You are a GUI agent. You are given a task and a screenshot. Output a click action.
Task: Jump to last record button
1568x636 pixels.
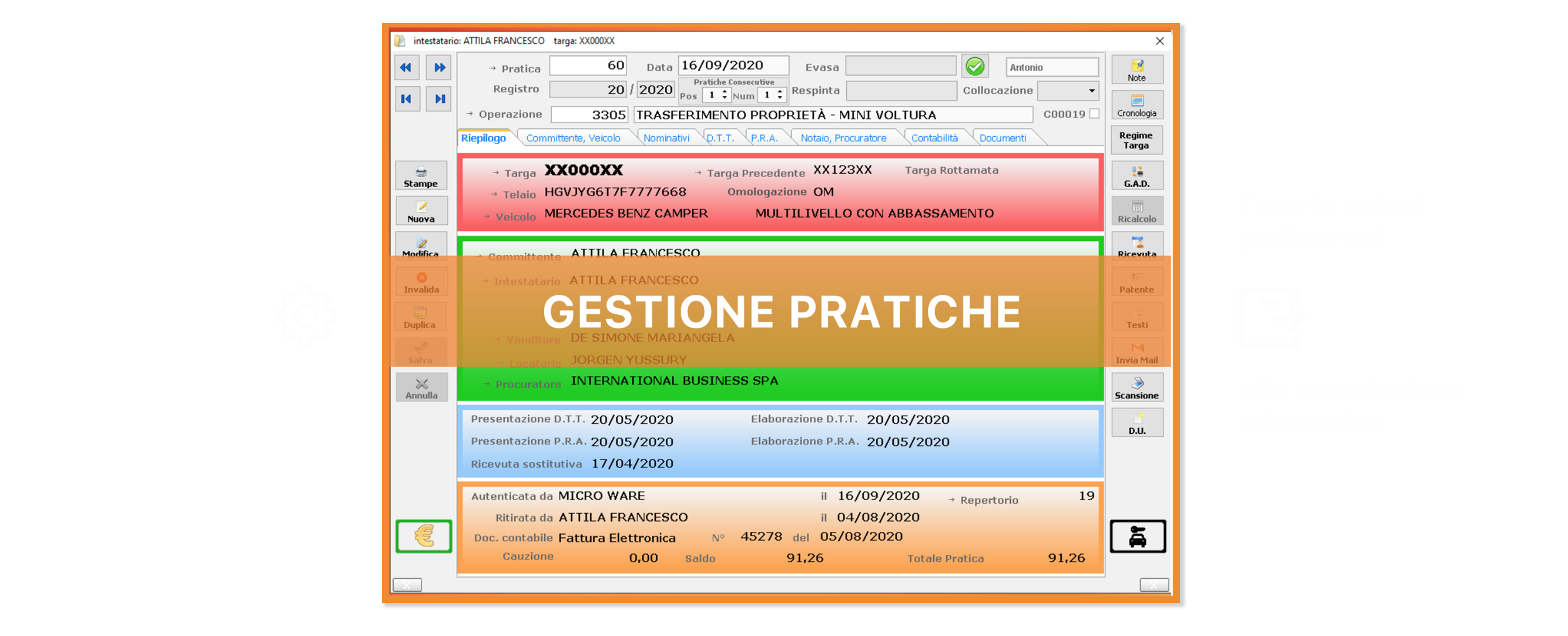tap(439, 99)
